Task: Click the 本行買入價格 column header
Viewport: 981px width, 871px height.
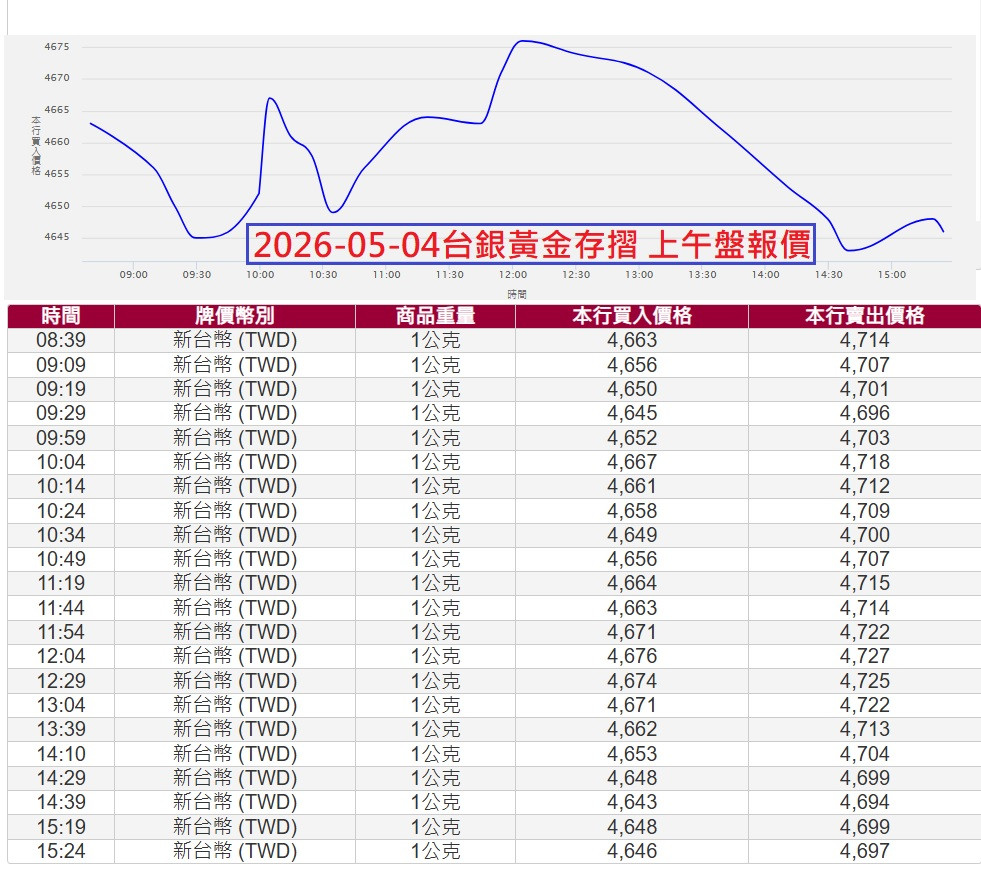Action: 632,316
